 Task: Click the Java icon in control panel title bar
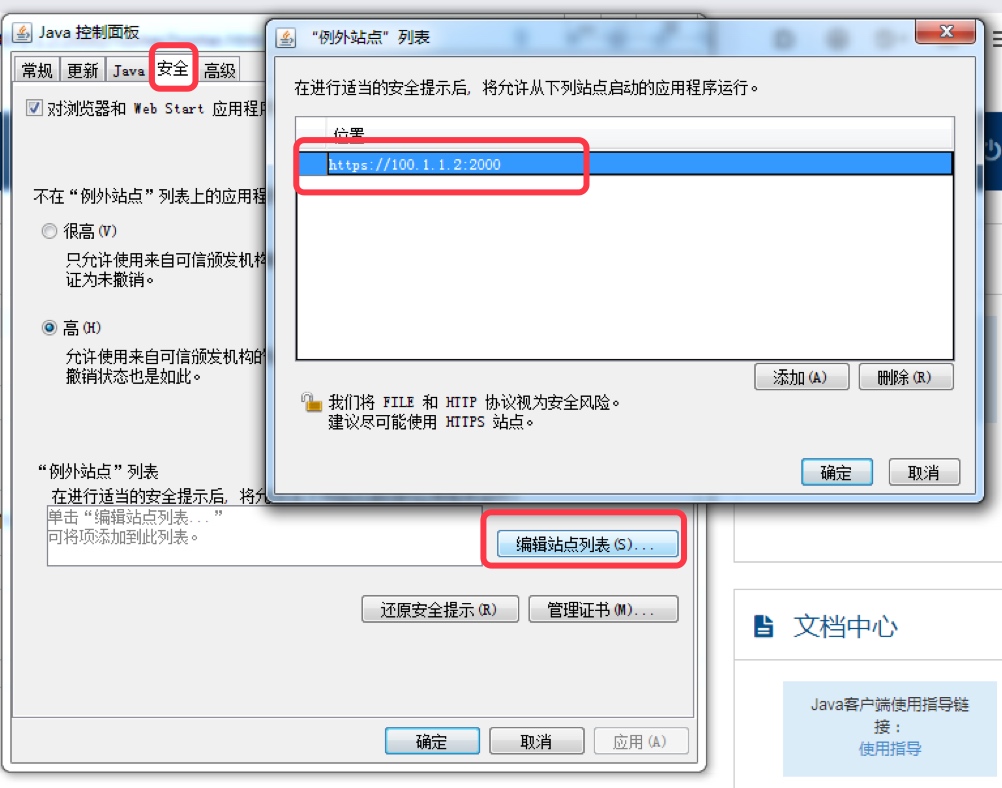coord(22,32)
